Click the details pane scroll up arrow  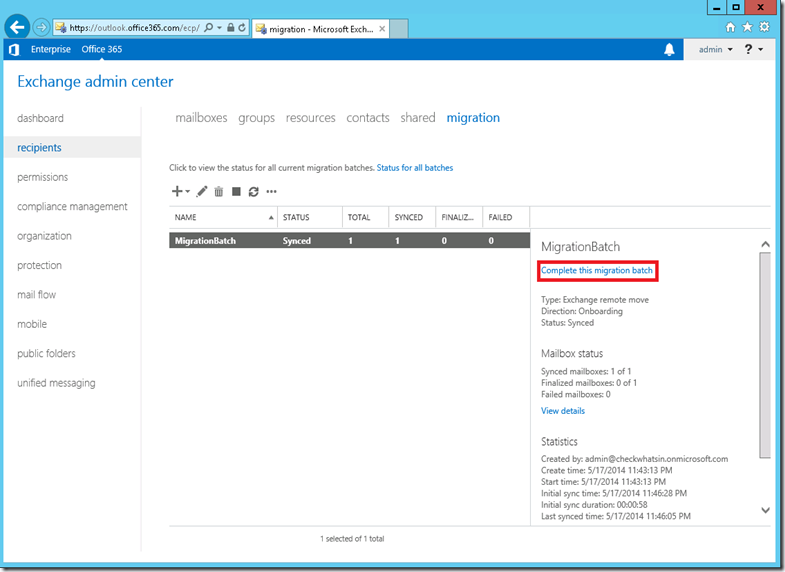pyautogui.click(x=765, y=244)
